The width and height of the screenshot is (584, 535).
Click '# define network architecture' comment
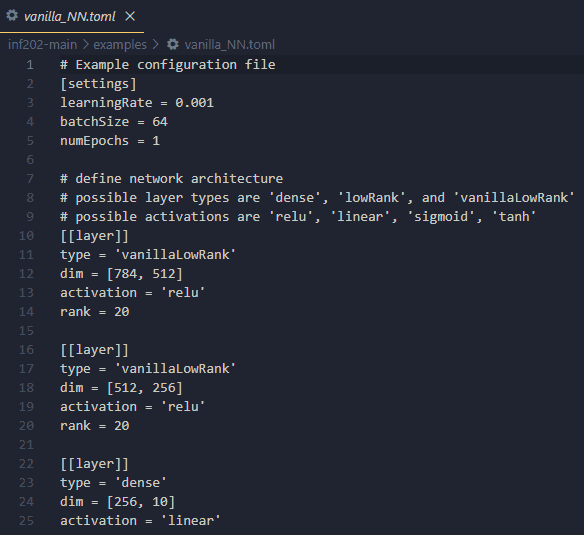tap(171, 179)
